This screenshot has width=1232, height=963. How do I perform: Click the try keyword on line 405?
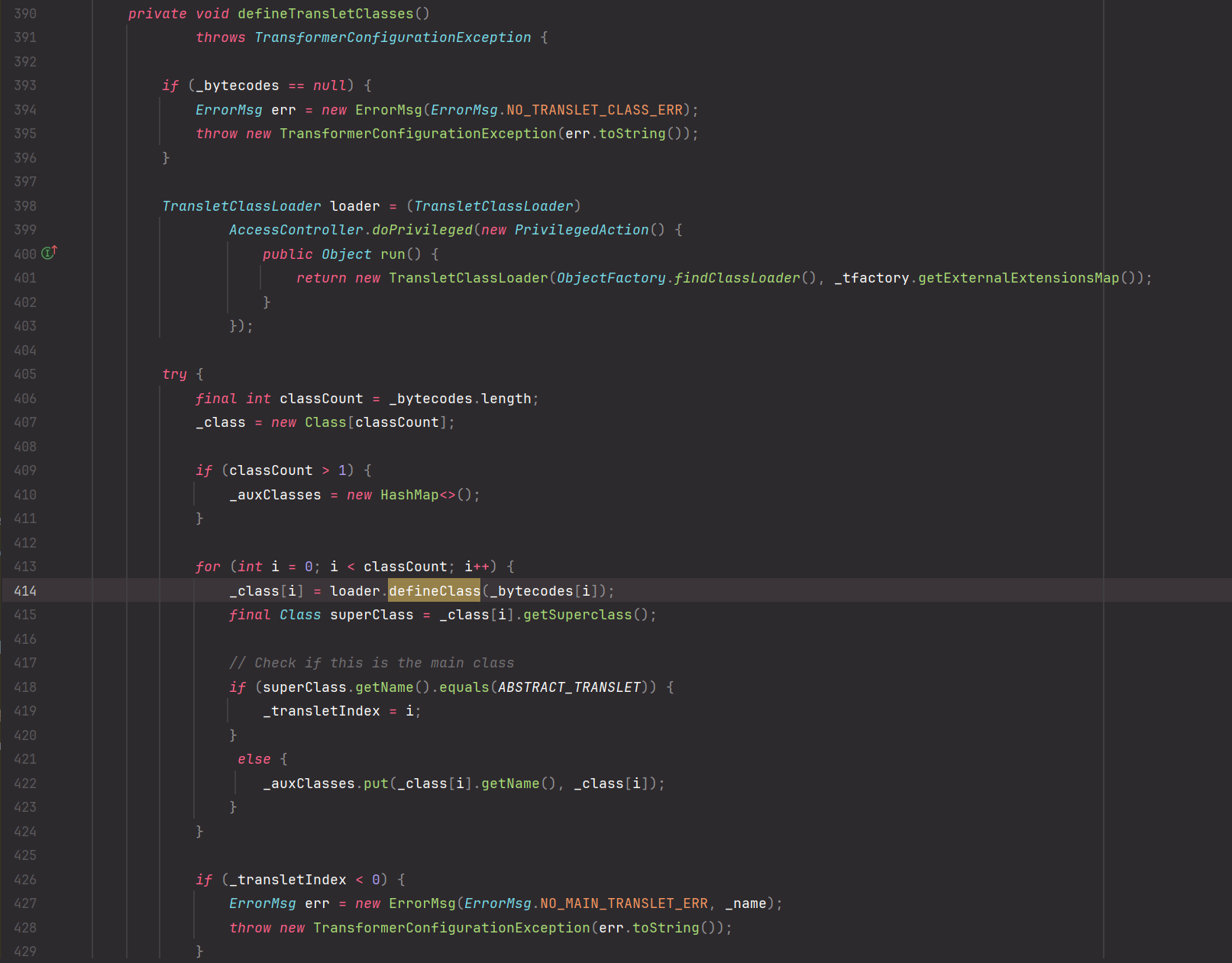[x=174, y=374]
